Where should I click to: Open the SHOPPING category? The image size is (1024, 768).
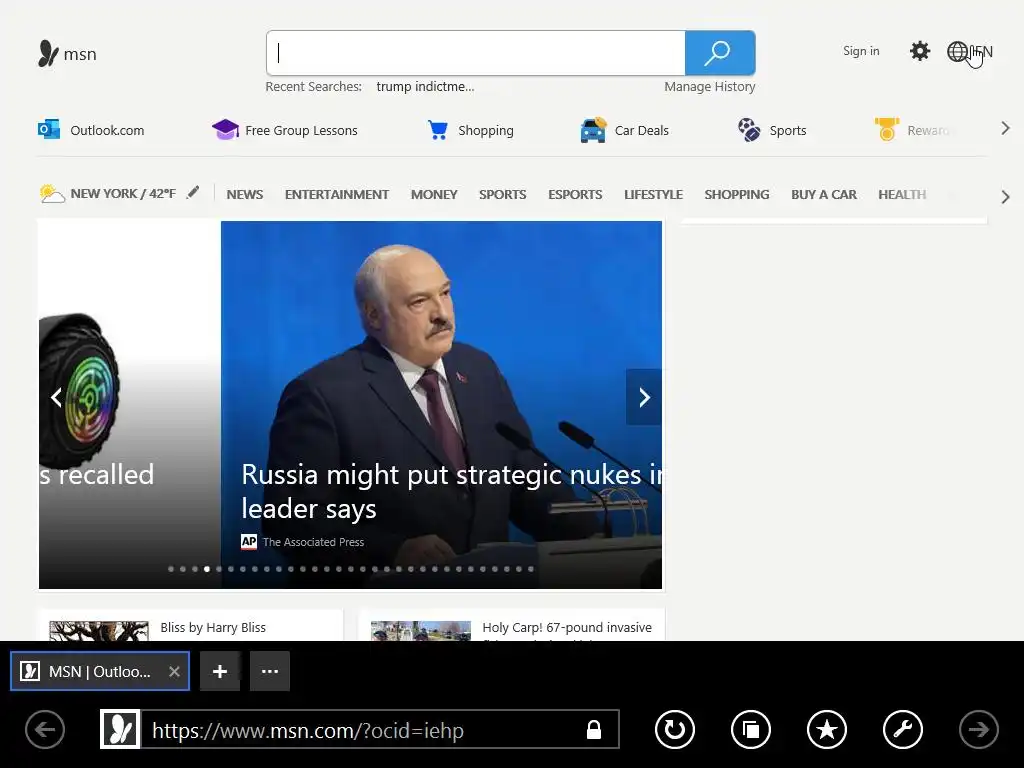tap(737, 195)
